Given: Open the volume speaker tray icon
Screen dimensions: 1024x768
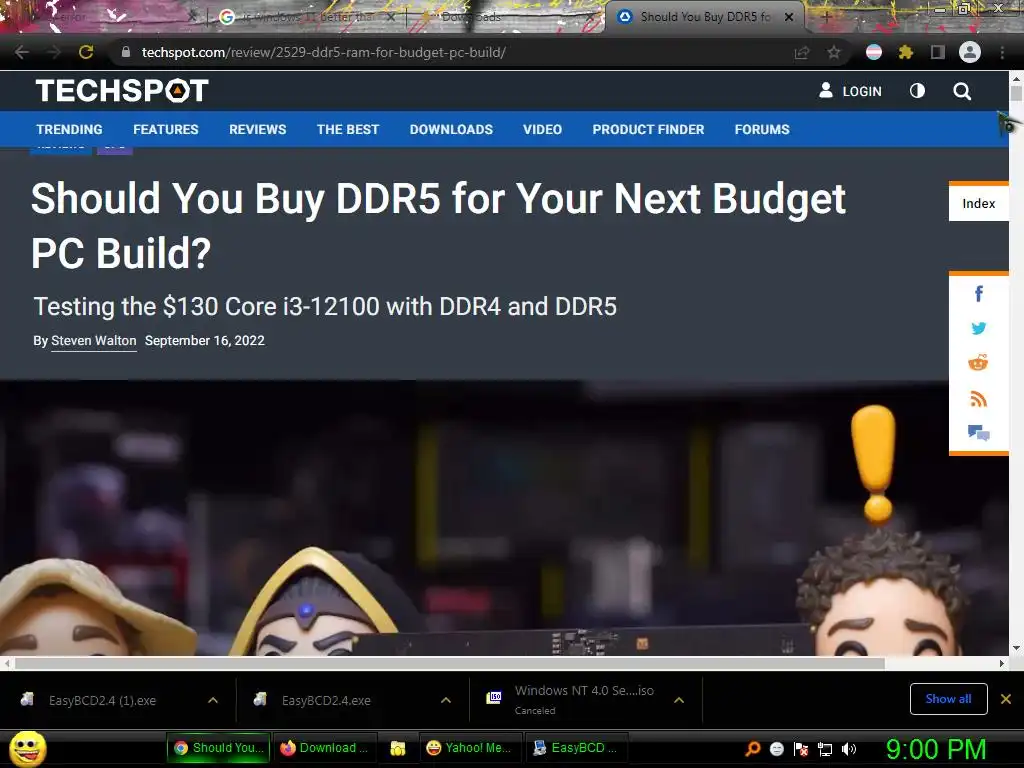Looking at the screenshot, I should (848, 749).
